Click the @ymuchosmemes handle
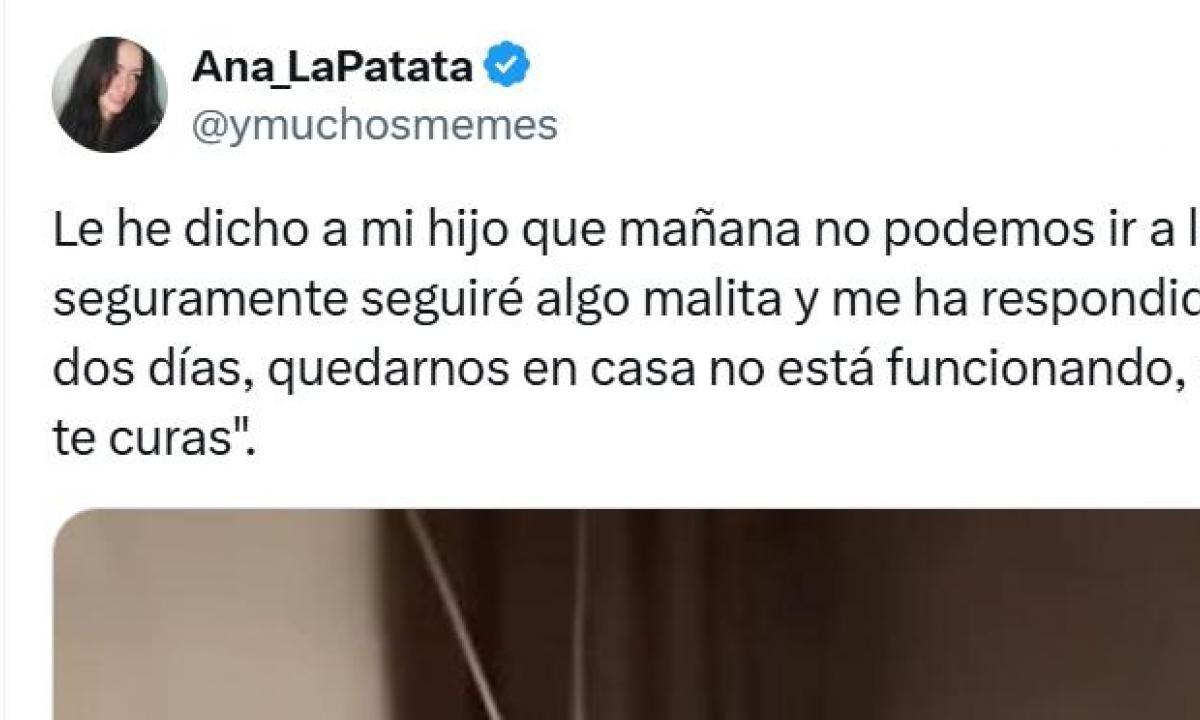The height and width of the screenshot is (720, 1200). coord(374,127)
